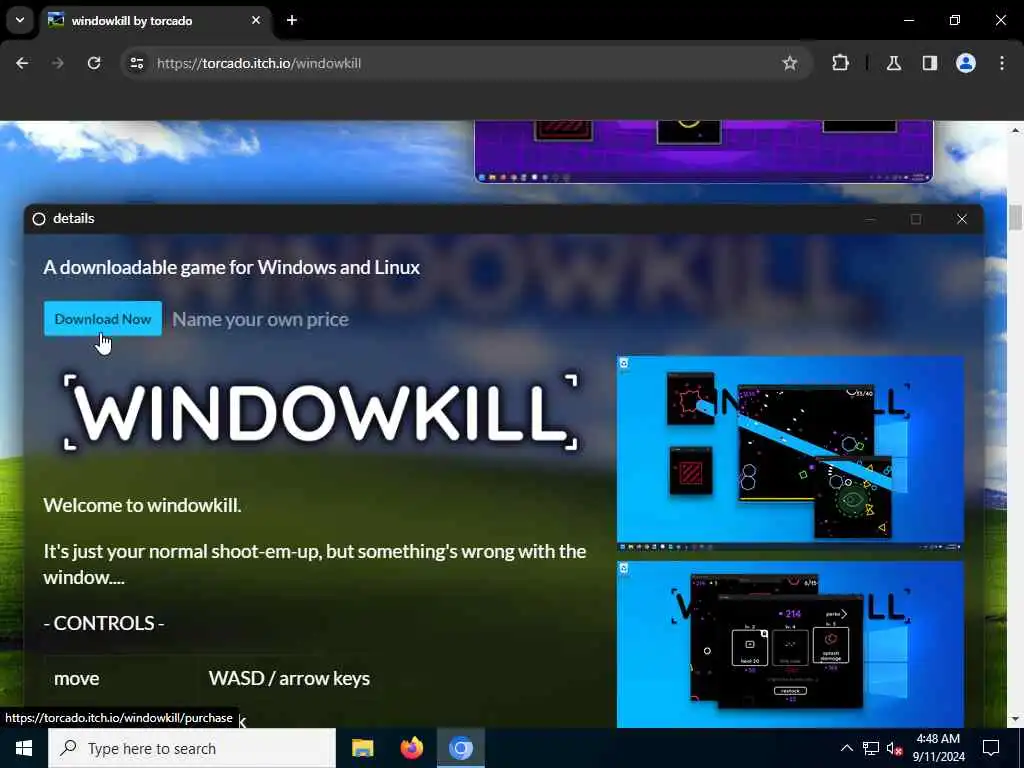Open the Chrome three-dot menu
The width and height of the screenshot is (1024, 768).
1002,63
